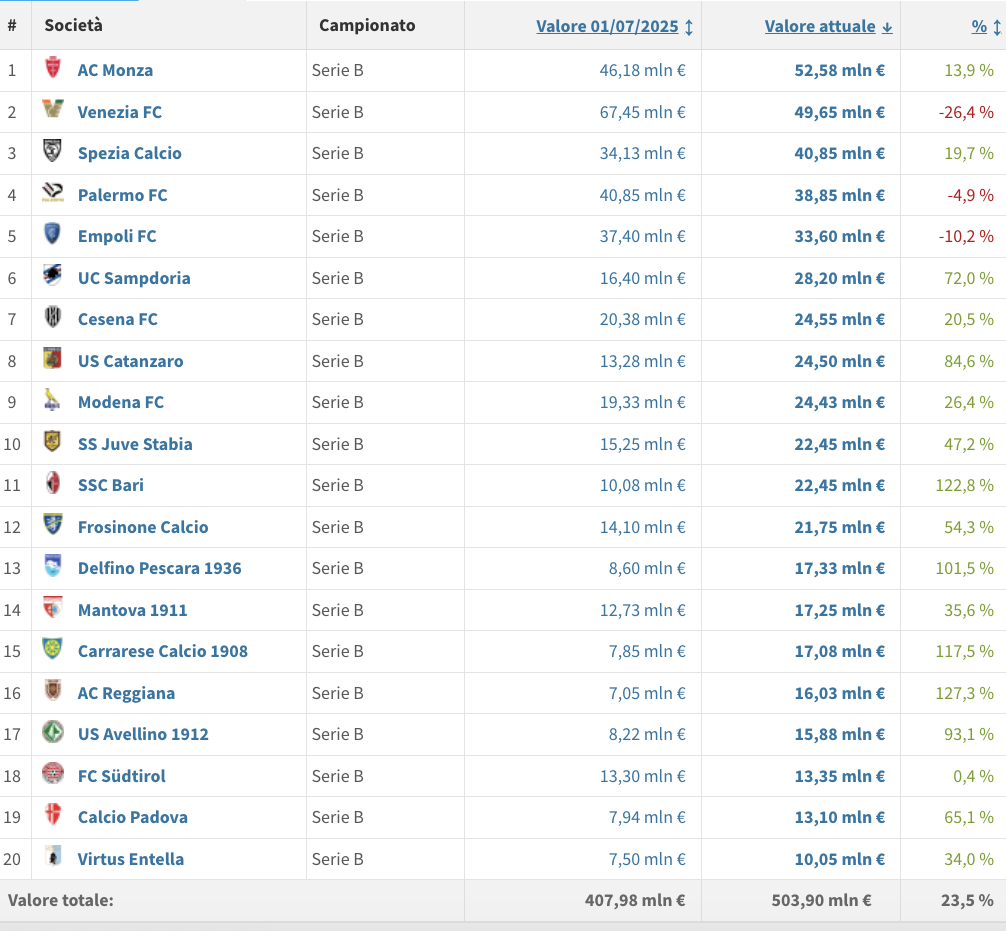Select the Virtus Entella club name
Screen dimensions: 1006x931
coord(130,859)
